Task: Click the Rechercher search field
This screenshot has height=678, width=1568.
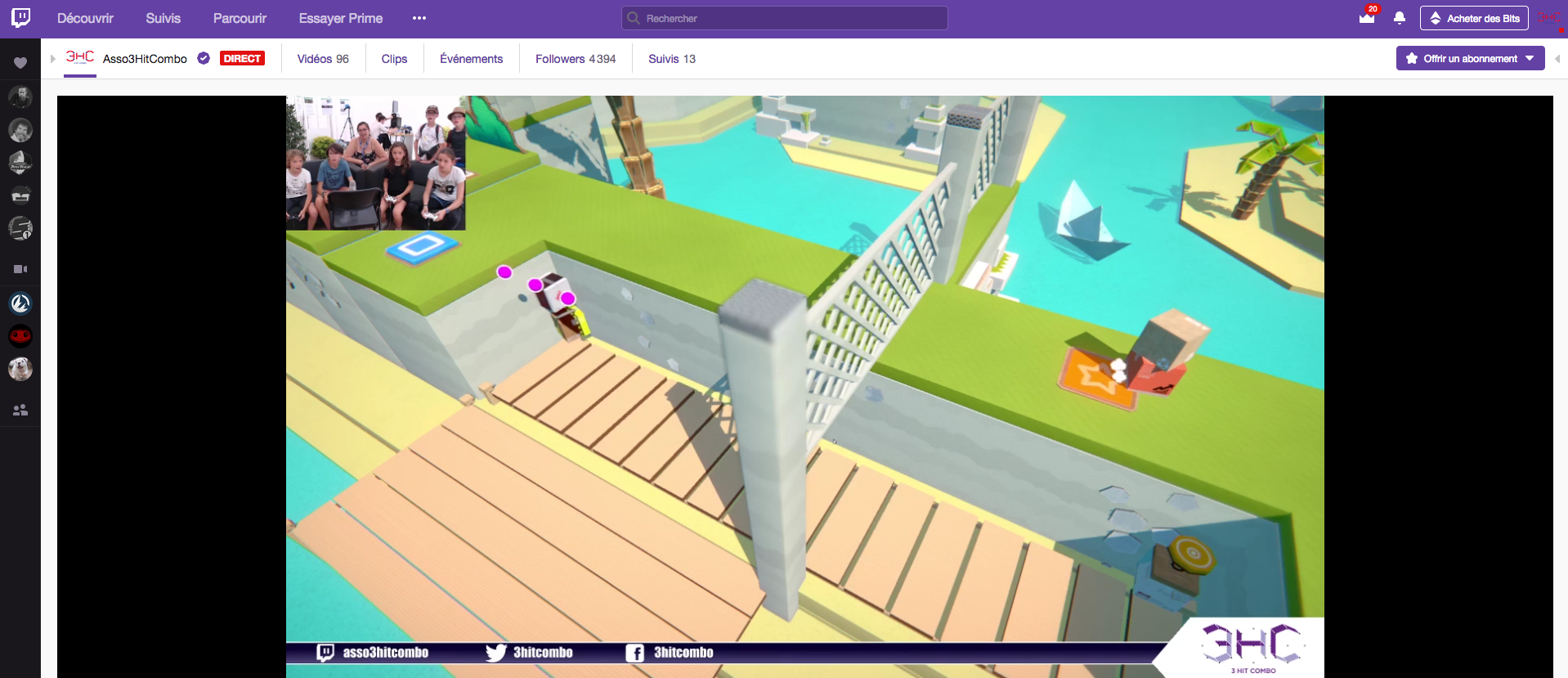Action: point(785,18)
